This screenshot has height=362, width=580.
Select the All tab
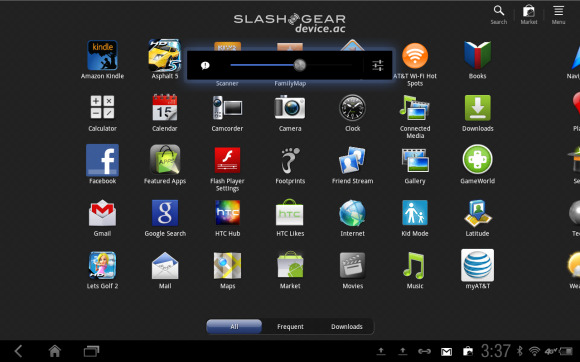(234, 327)
